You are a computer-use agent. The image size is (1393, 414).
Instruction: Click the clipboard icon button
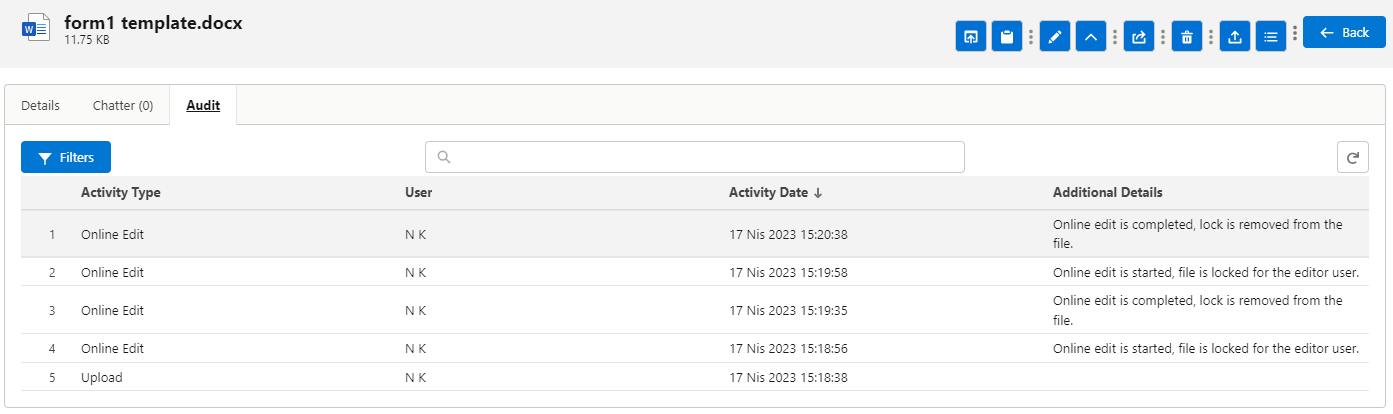1006,37
